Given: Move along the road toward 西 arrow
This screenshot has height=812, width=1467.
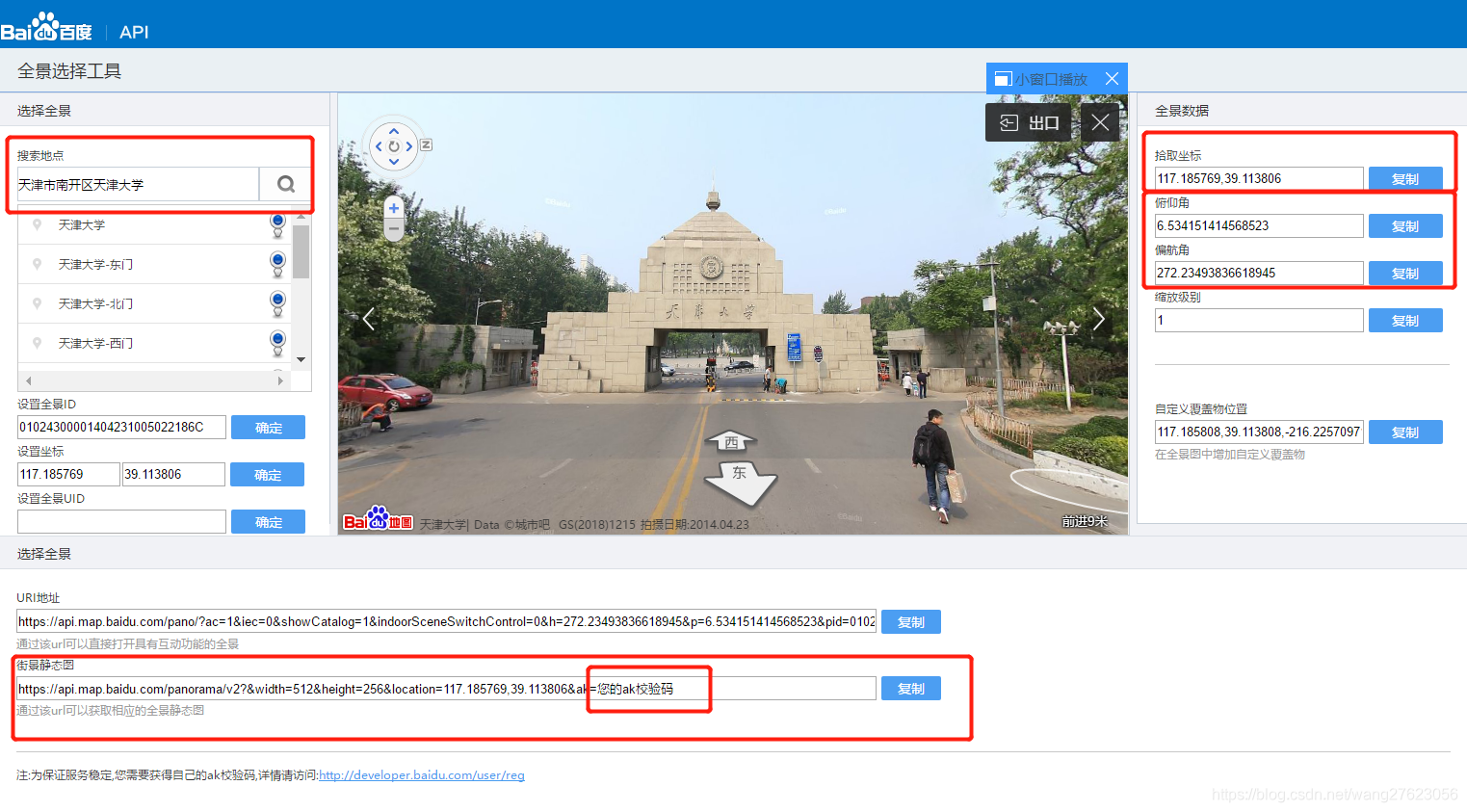Looking at the screenshot, I should [732, 441].
